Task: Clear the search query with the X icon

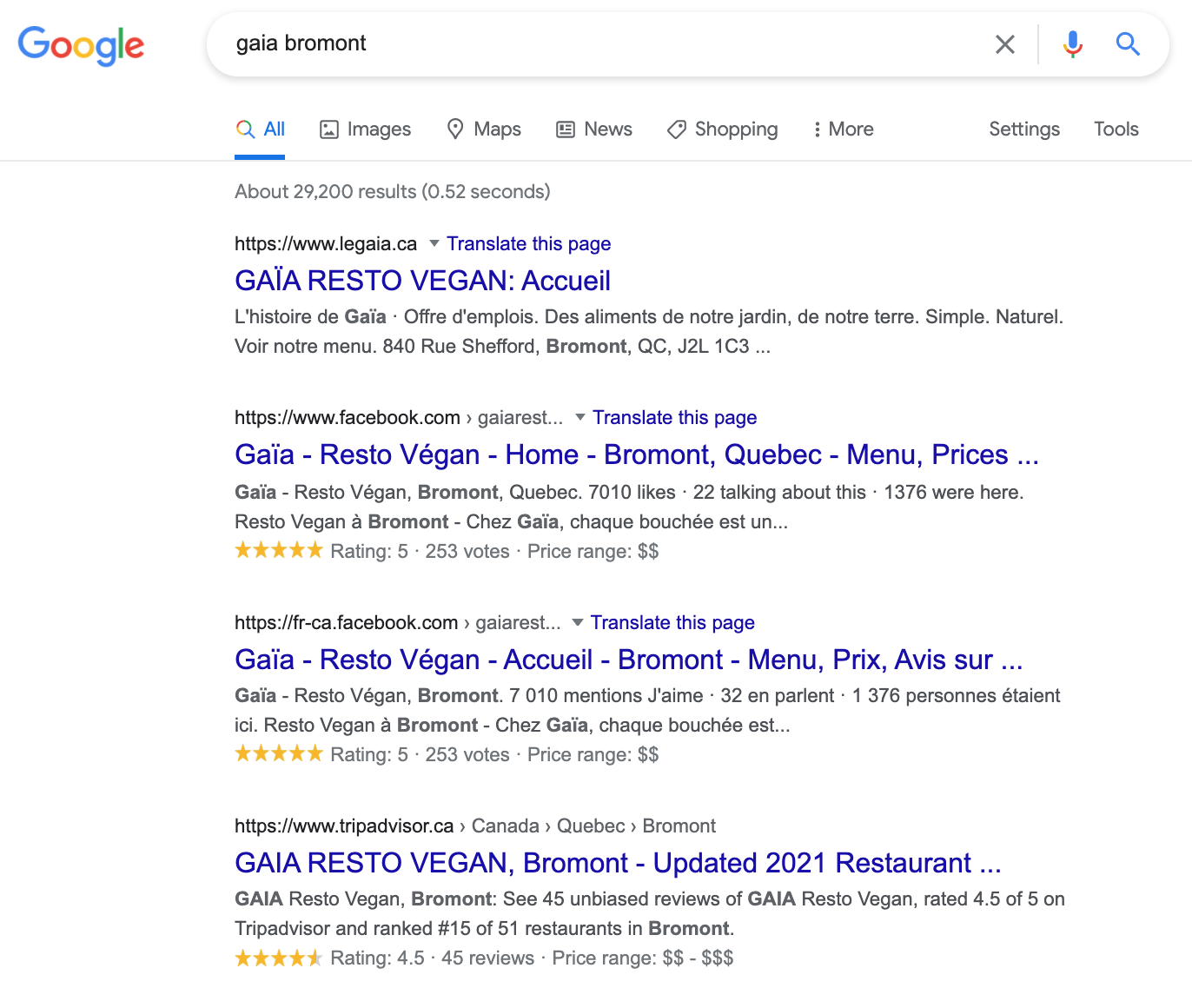Action: click(x=1005, y=43)
